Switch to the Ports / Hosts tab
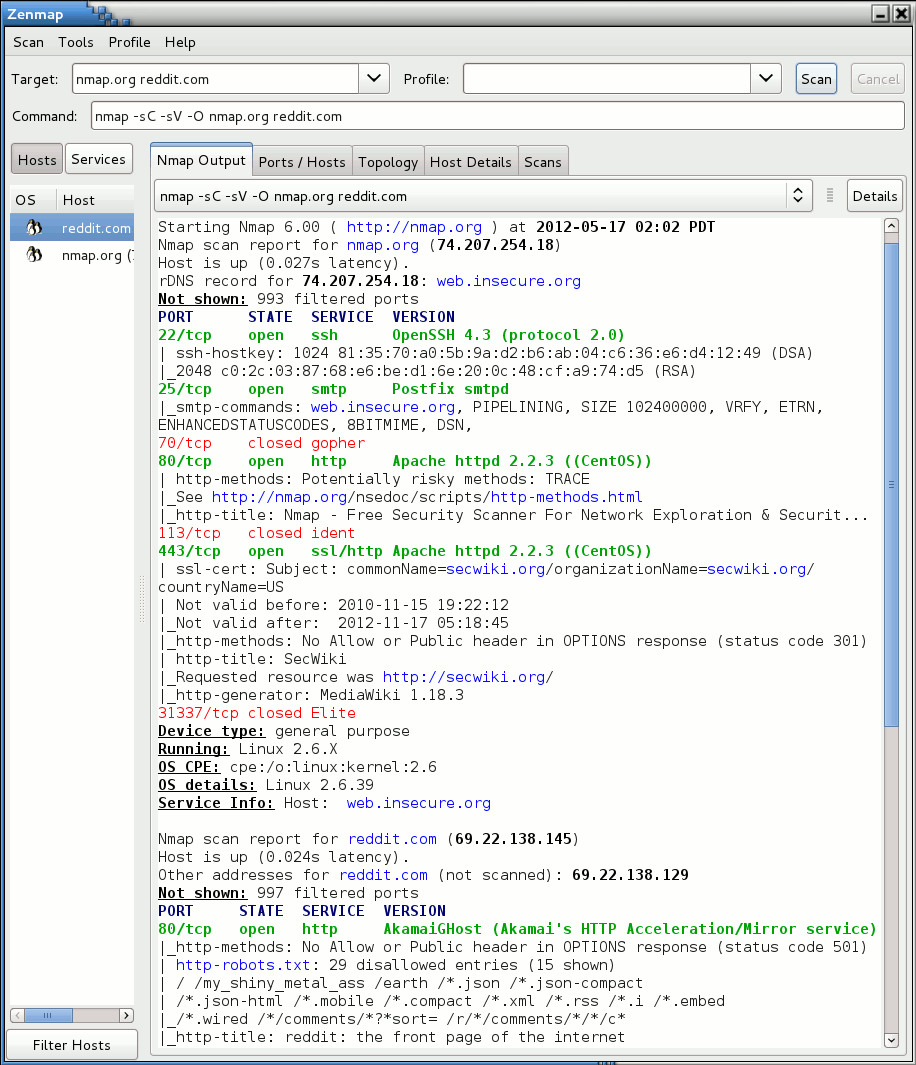Screen dimensions: 916x1065 click(x=302, y=161)
